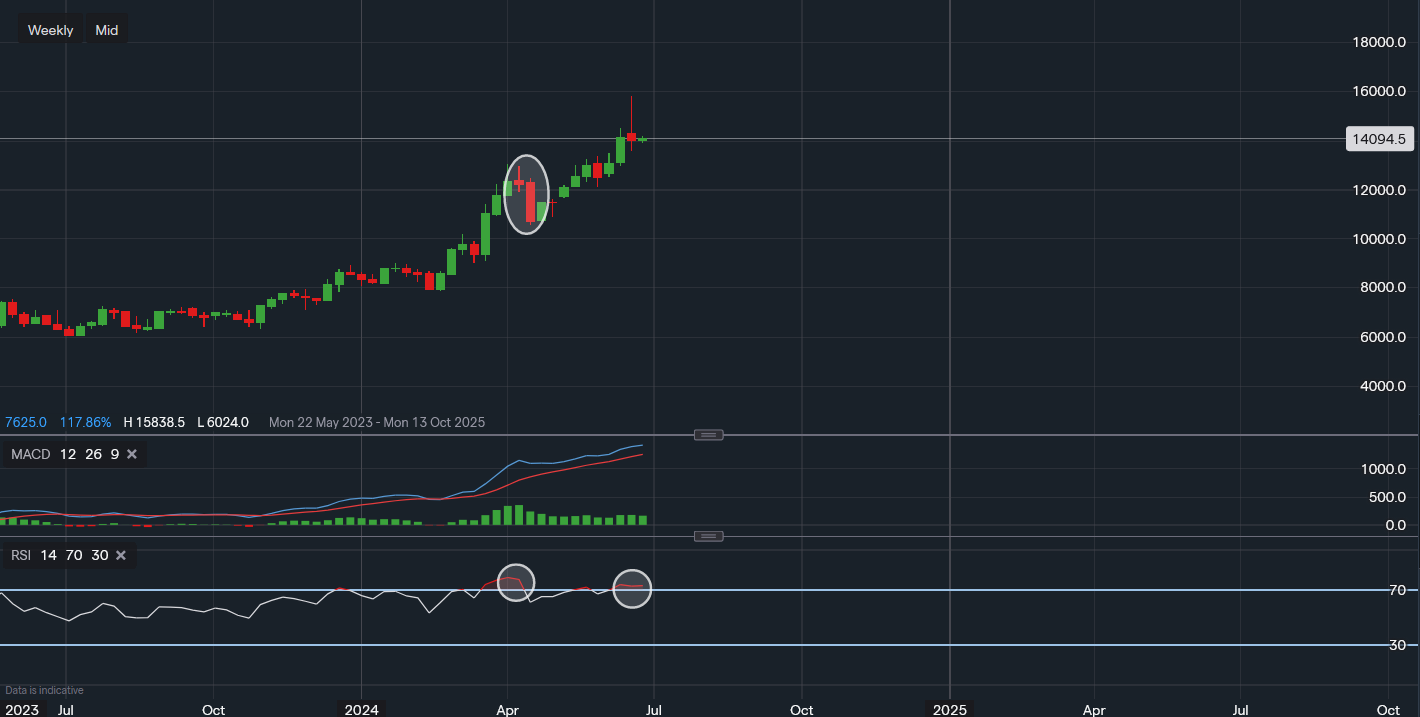This screenshot has width=1420, height=717.
Task: Click the percentage change 117.86%
Action: pos(85,422)
